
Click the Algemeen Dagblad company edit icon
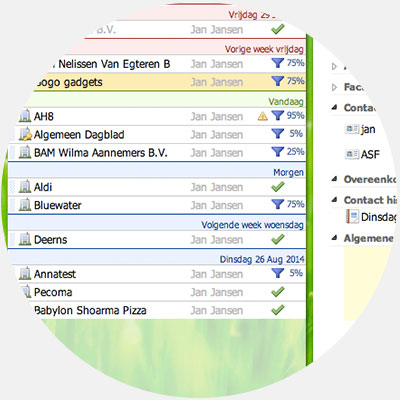click(25, 134)
